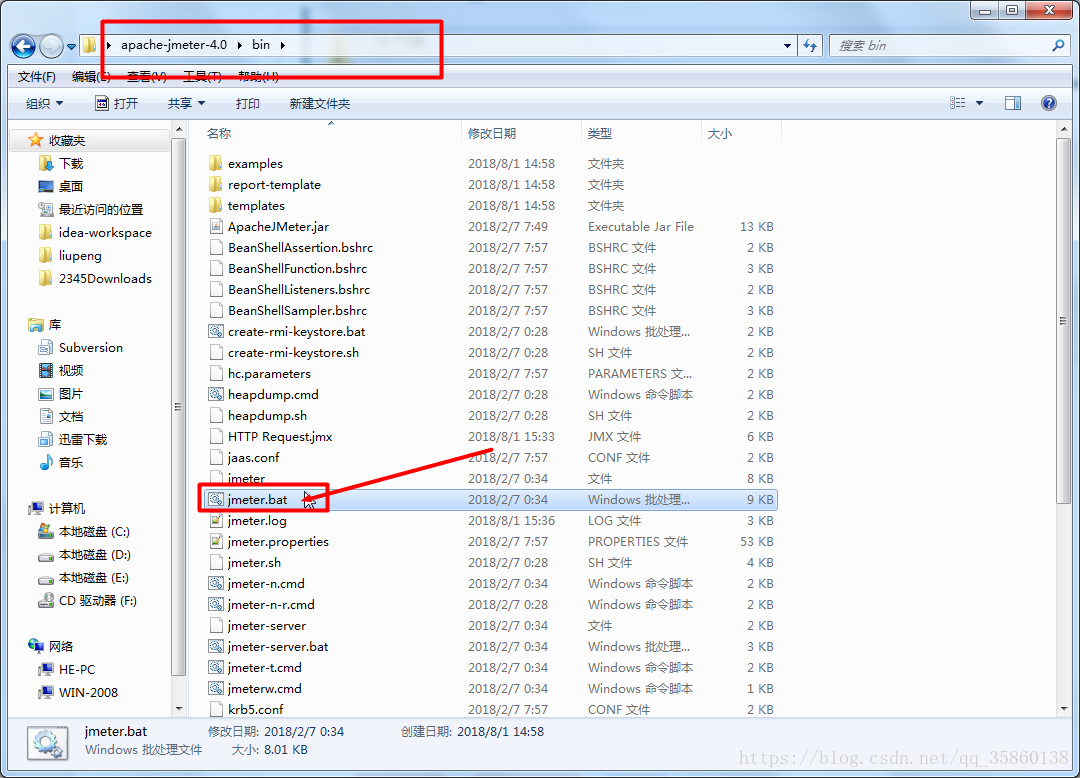This screenshot has height=778, width=1080.
Task: Open HE-PC network computer
Action: [76, 669]
